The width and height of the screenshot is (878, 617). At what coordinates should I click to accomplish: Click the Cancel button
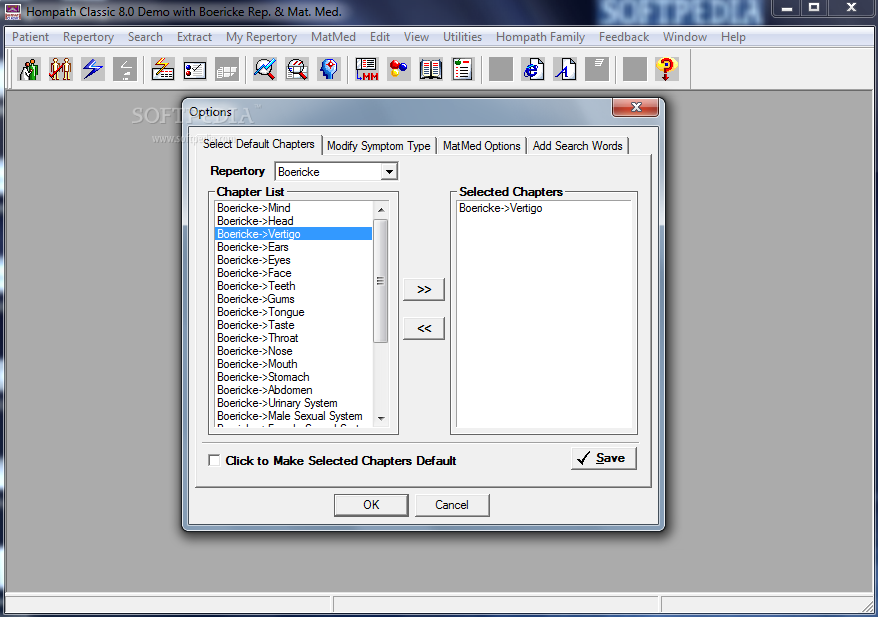pyautogui.click(x=452, y=504)
